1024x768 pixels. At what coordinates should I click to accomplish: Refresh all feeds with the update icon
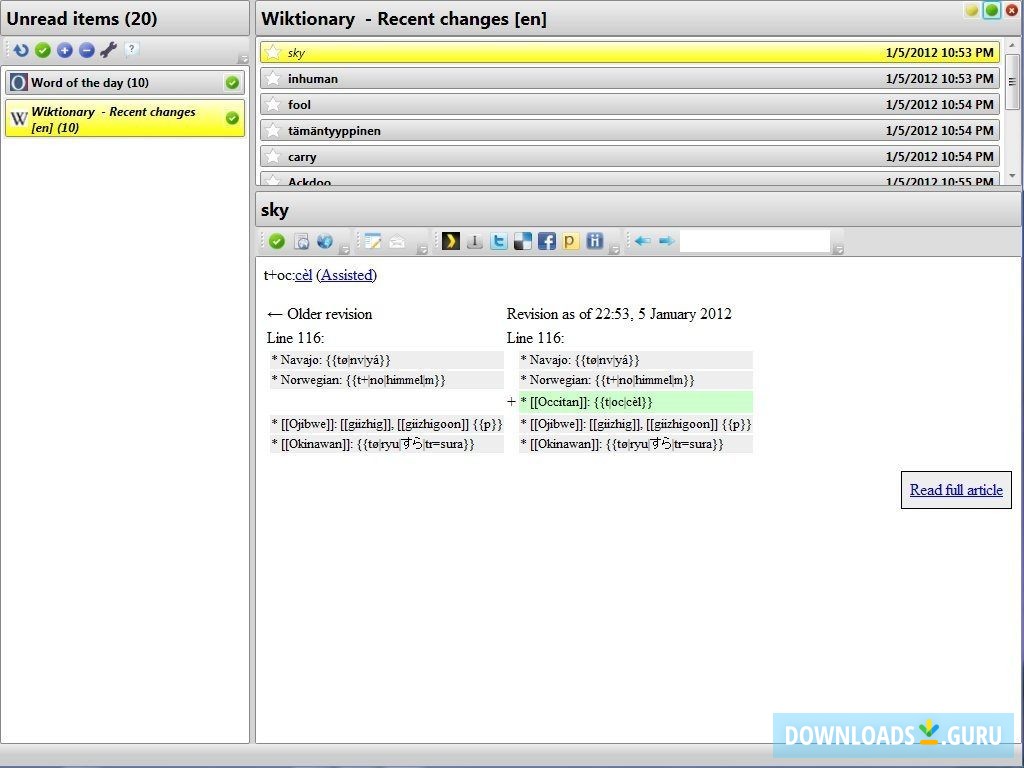coord(20,49)
